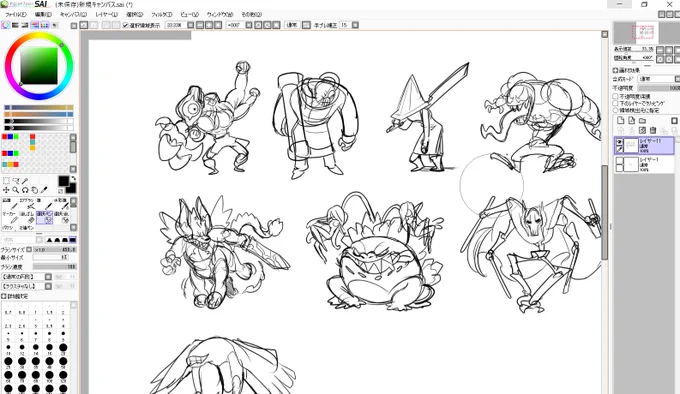The image size is (680, 394).
Task: Hide layer レイヤー11 with its eye icon
Action: tap(619, 142)
